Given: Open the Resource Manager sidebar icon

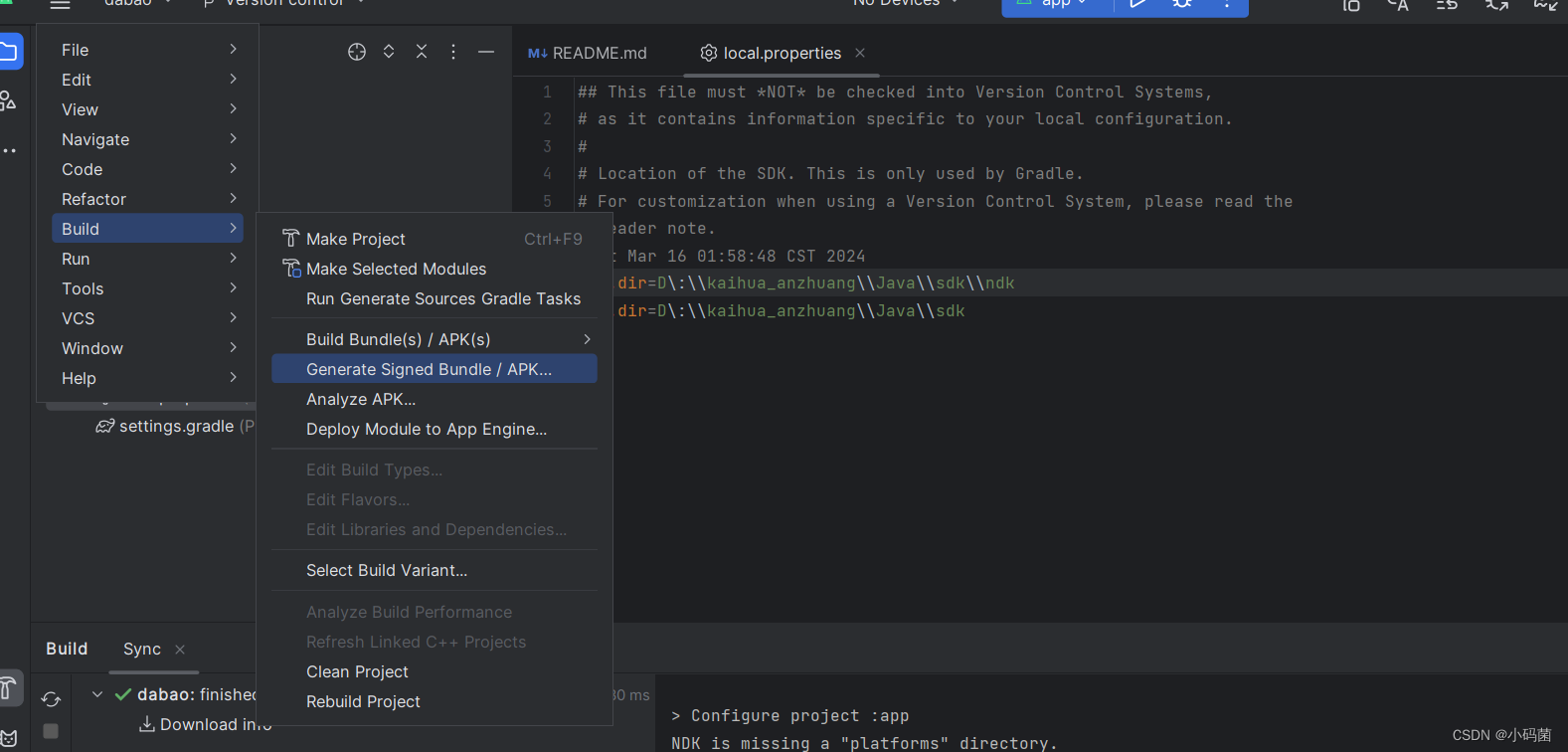Looking at the screenshot, I should click(x=8, y=100).
